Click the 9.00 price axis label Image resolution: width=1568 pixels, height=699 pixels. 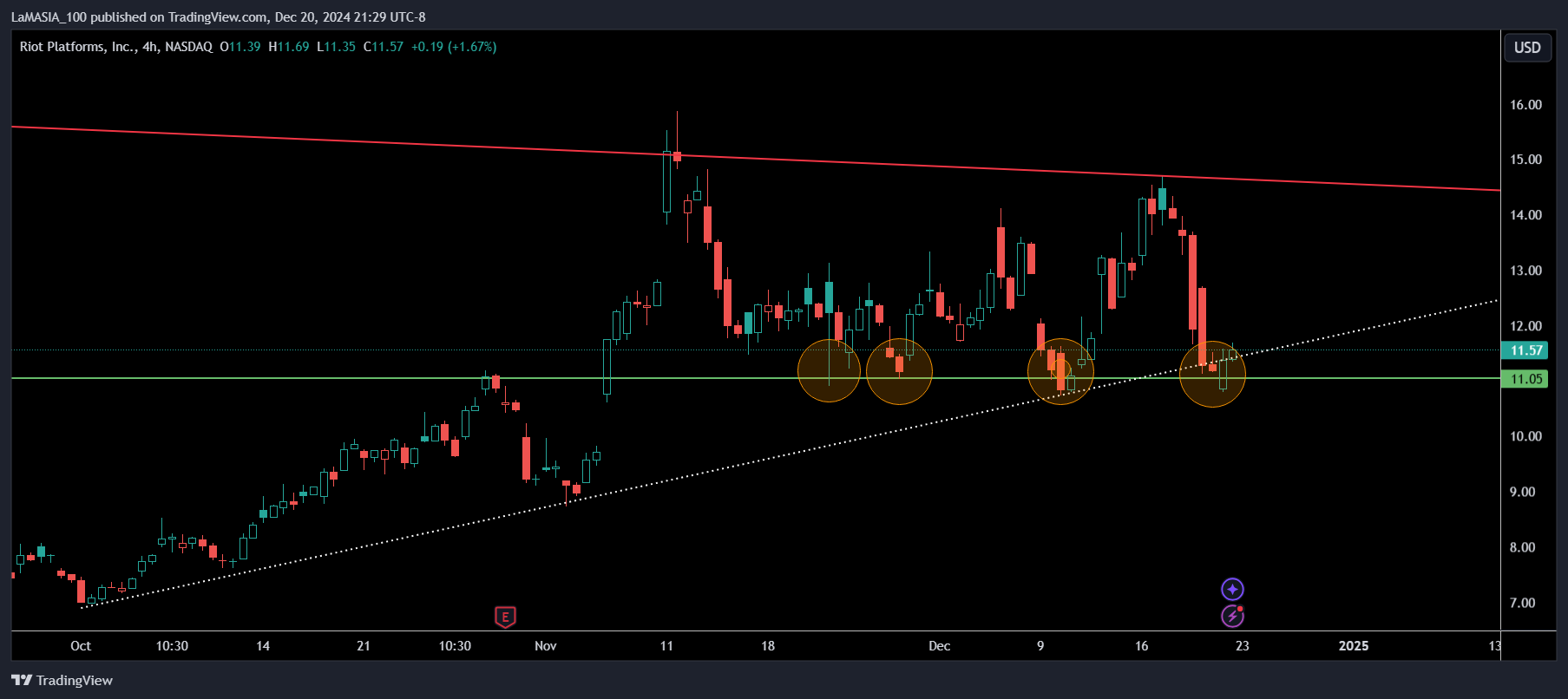1522,492
